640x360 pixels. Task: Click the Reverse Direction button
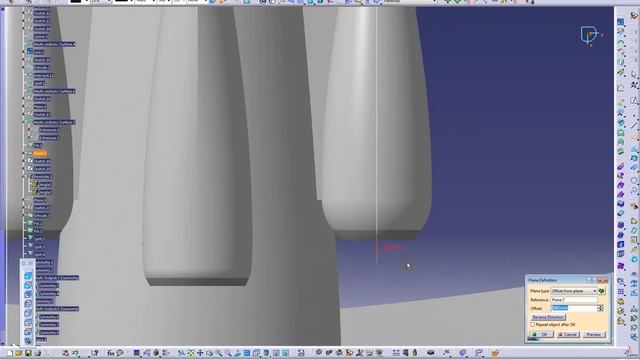point(548,317)
